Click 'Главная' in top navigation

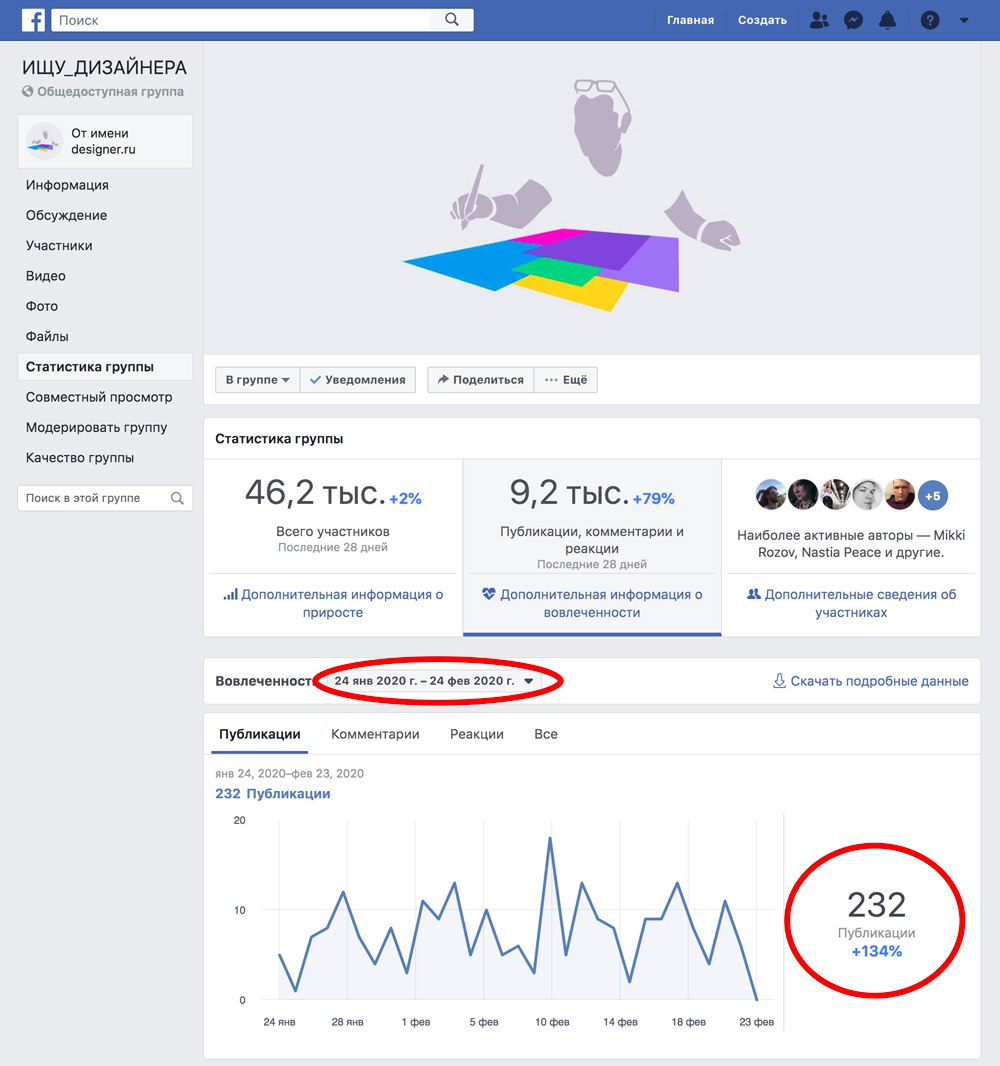coord(690,20)
